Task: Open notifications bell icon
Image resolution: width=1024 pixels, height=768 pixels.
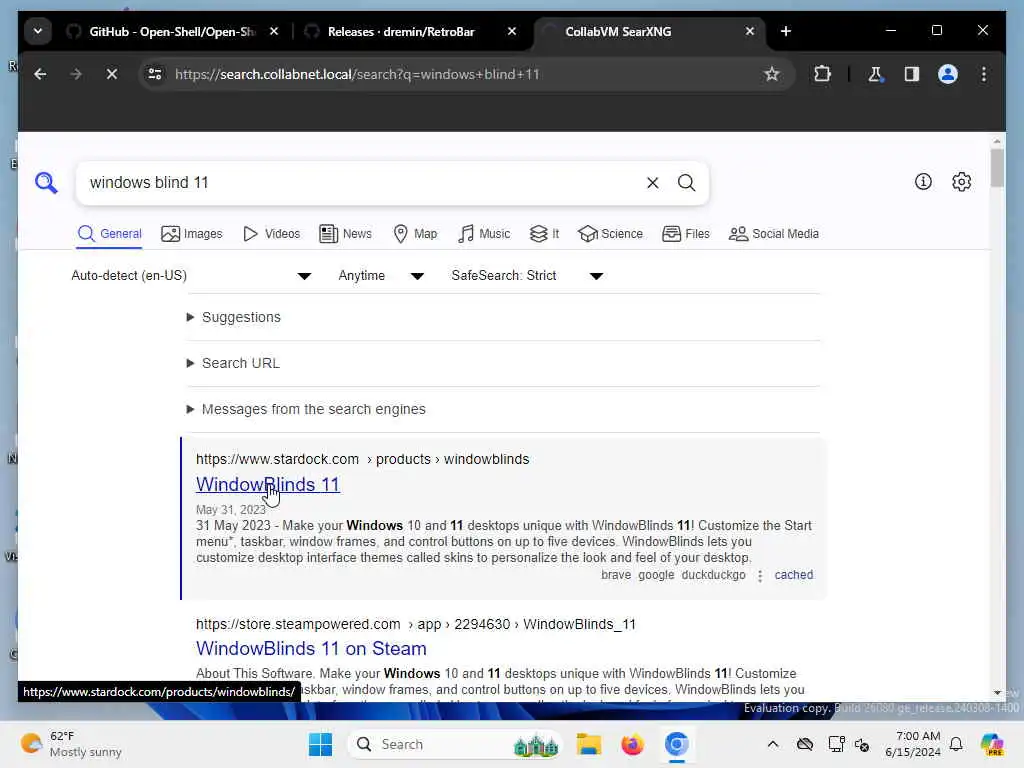Action: tap(956, 744)
